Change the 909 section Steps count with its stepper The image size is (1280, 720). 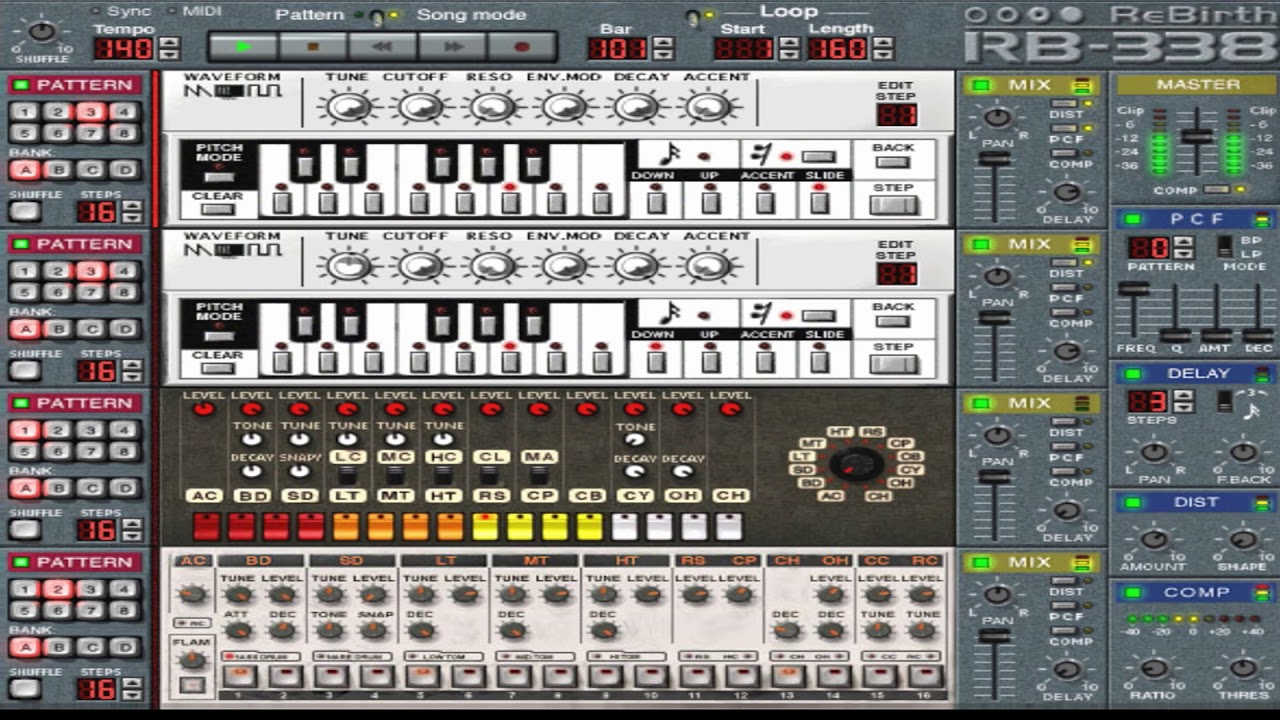(x=131, y=689)
